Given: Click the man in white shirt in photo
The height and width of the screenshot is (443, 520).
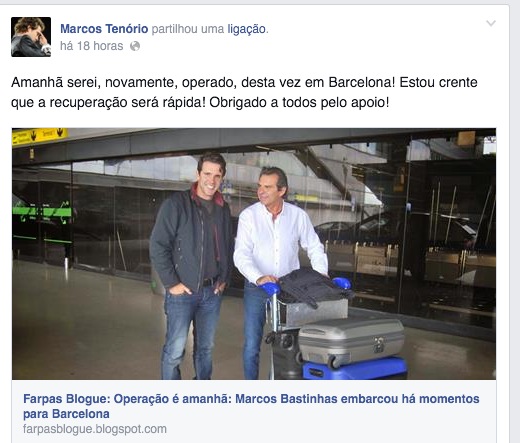Looking at the screenshot, I should tap(275, 260).
